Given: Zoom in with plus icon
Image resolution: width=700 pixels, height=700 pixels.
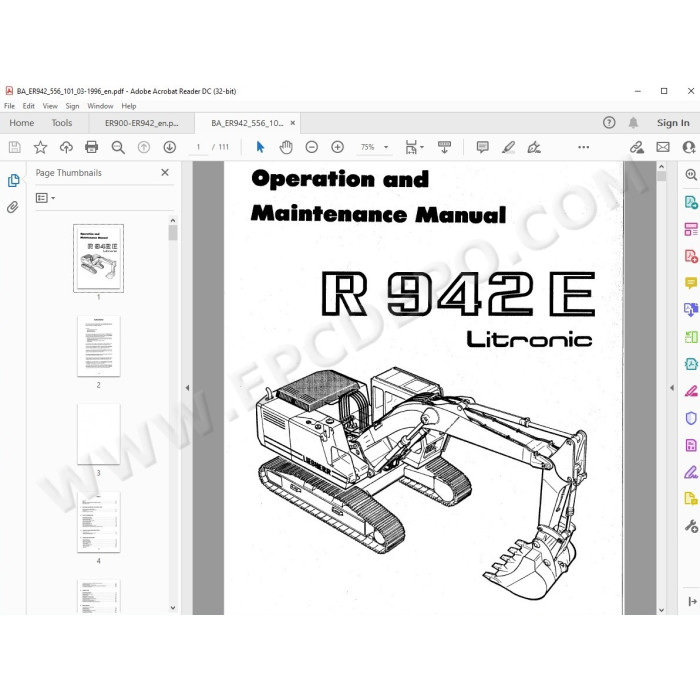Looking at the screenshot, I should pos(338,147).
